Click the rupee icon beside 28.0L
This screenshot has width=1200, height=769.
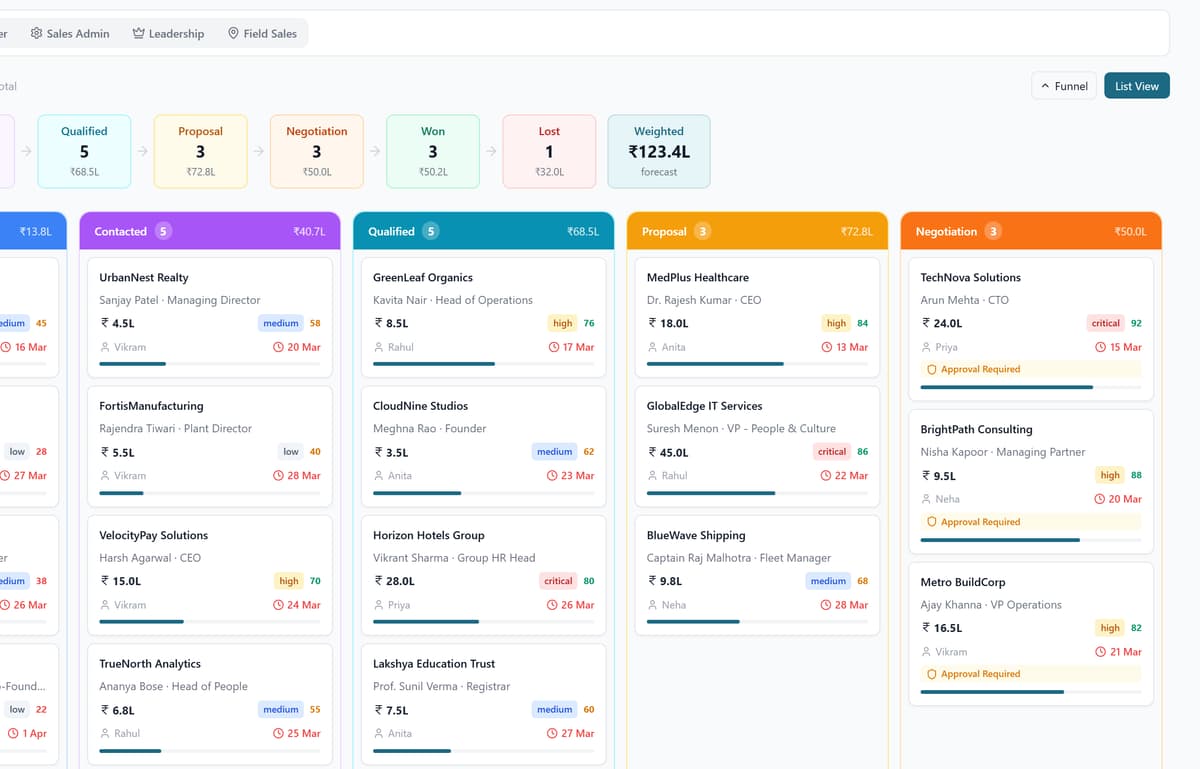click(379, 581)
